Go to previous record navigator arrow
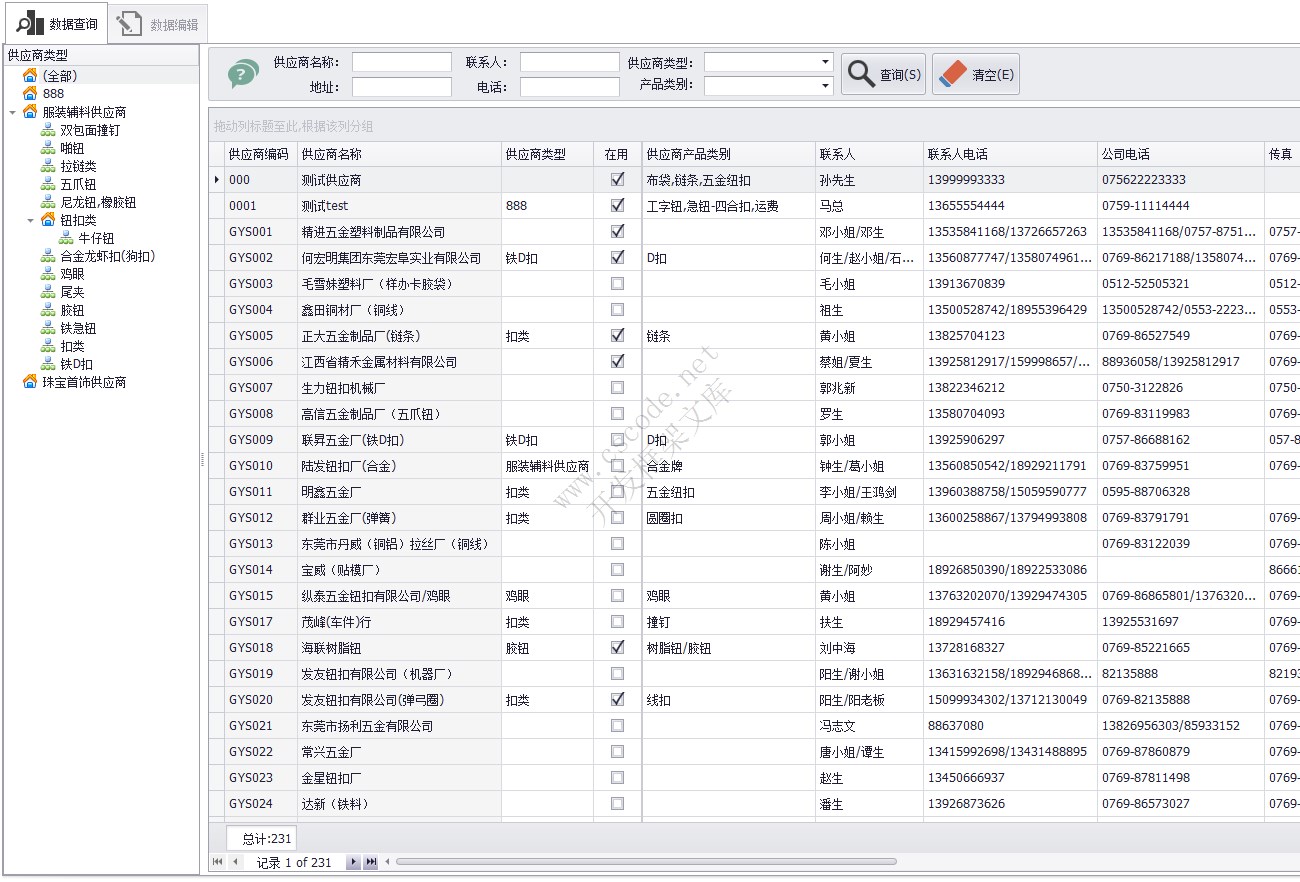 [235, 862]
